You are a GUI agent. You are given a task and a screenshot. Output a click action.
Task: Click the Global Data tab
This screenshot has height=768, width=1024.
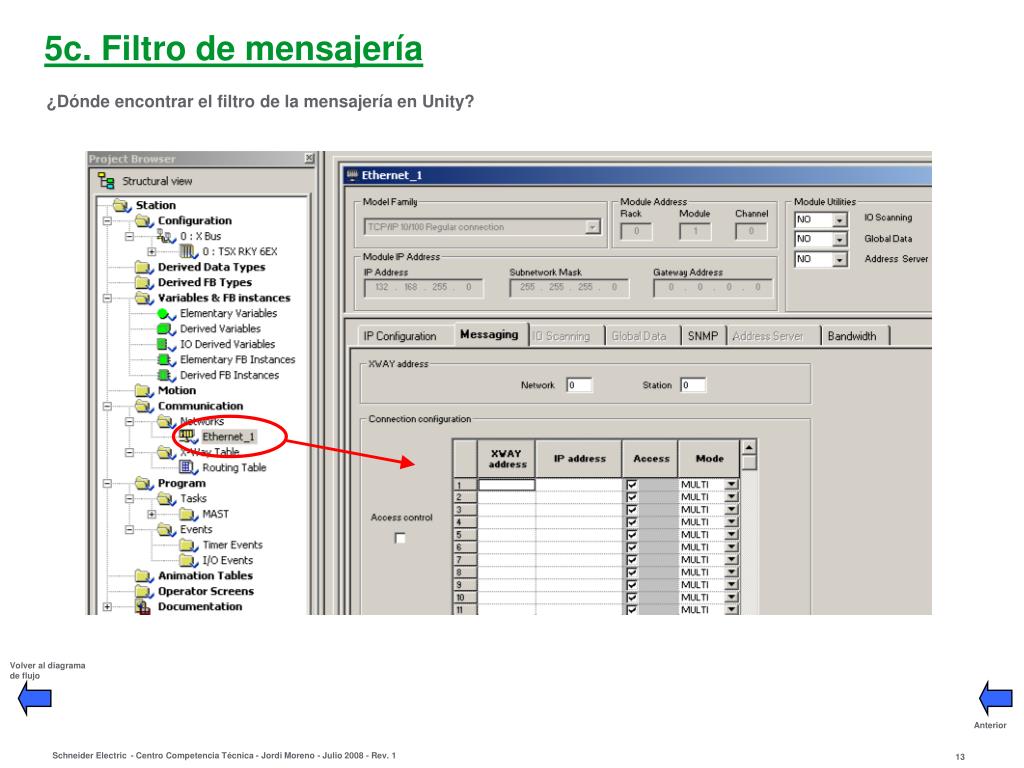click(639, 336)
